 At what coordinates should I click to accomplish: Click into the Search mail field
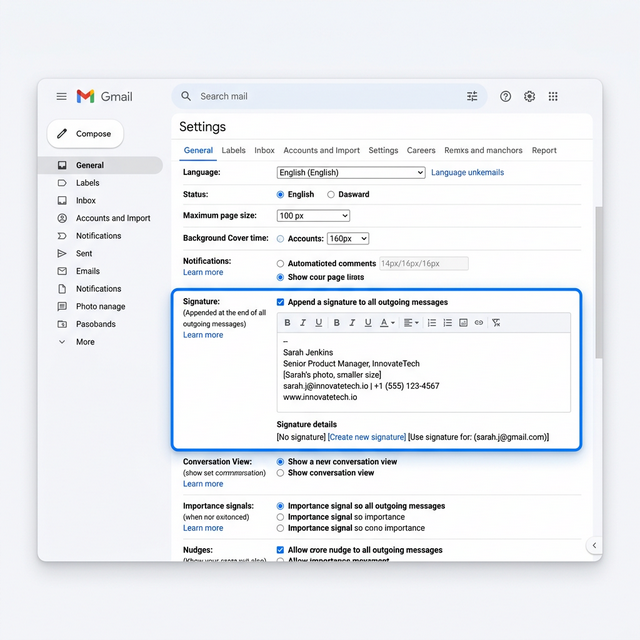327,96
